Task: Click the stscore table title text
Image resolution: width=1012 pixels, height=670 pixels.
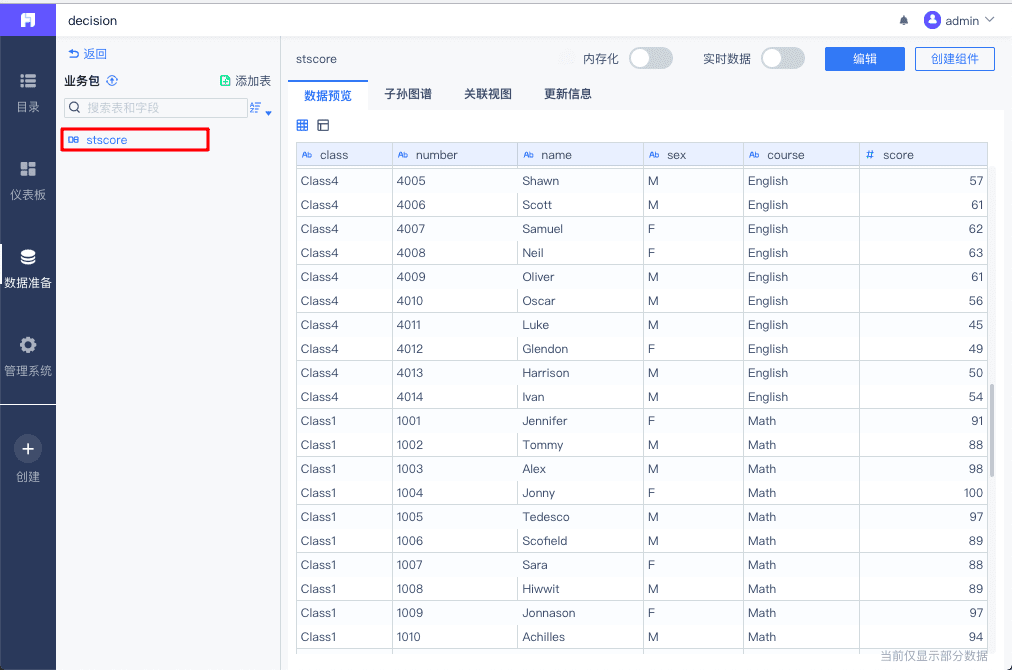Action: pos(316,59)
